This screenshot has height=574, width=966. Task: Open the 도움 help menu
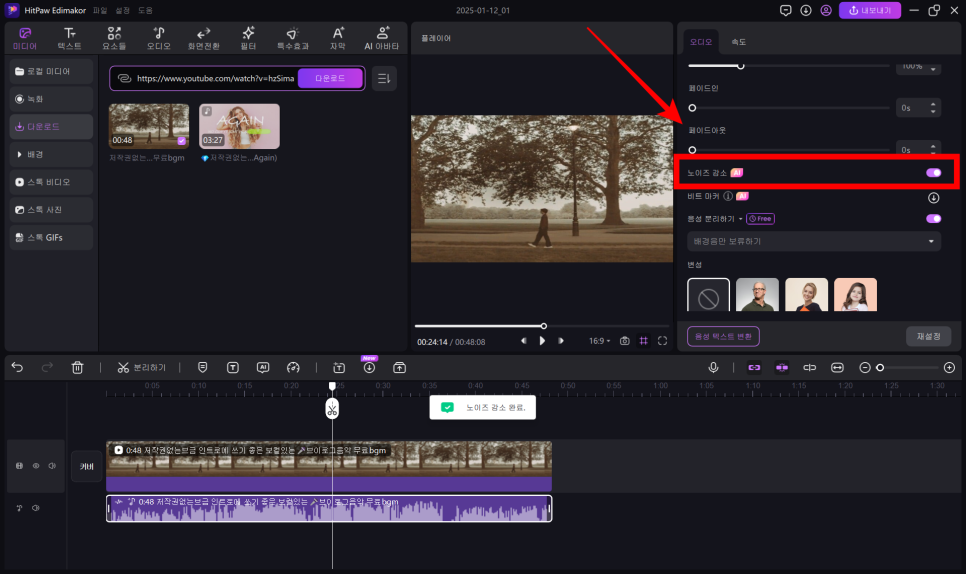145,10
